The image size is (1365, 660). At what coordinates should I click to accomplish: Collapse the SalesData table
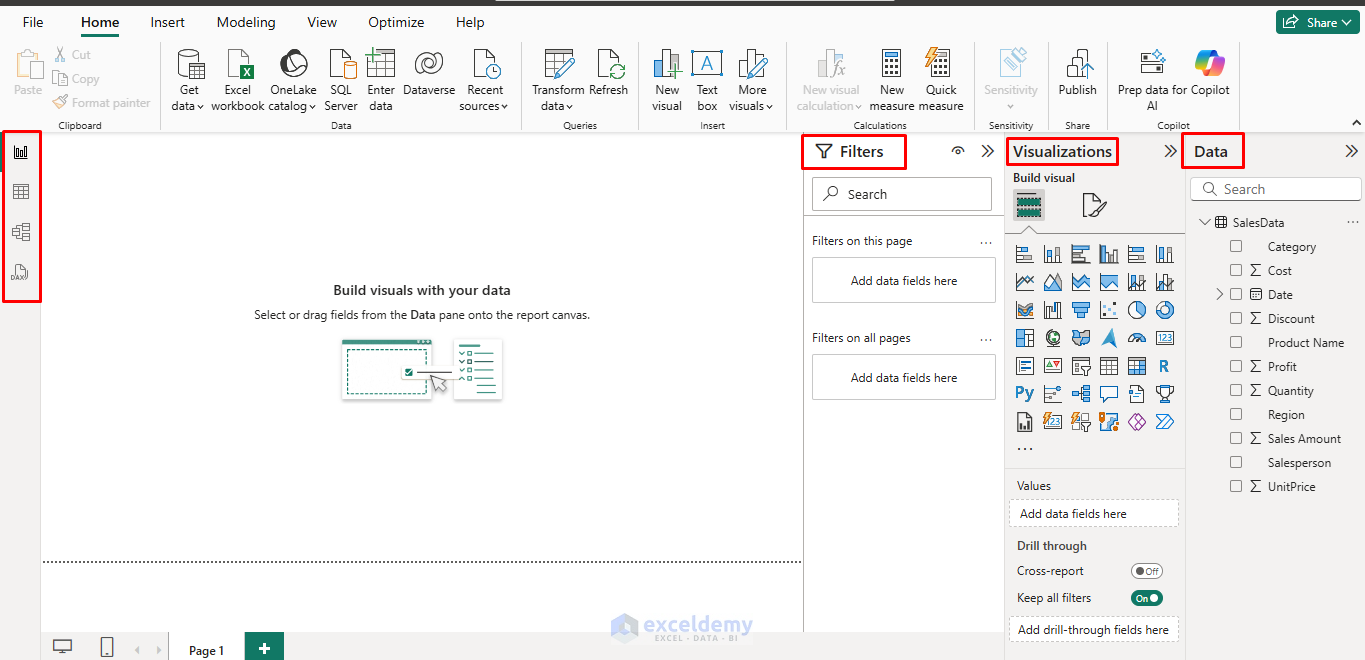tap(1205, 223)
